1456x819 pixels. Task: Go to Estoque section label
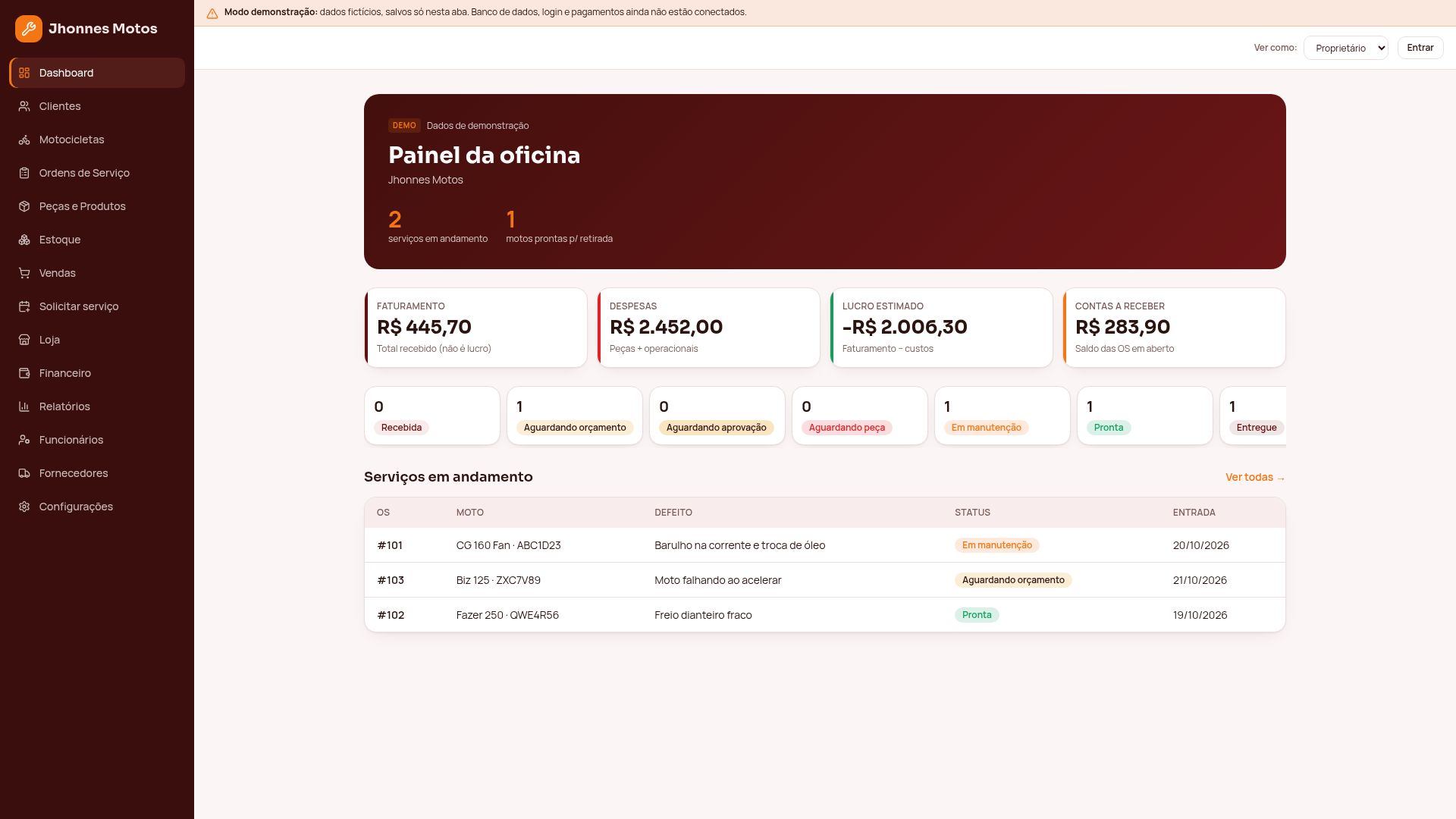(x=60, y=240)
